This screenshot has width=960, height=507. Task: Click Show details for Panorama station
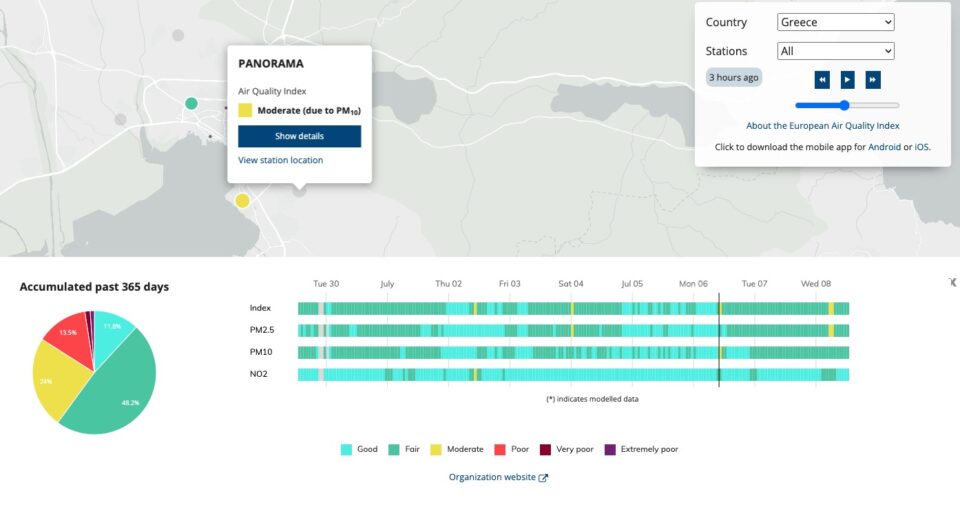click(x=299, y=136)
